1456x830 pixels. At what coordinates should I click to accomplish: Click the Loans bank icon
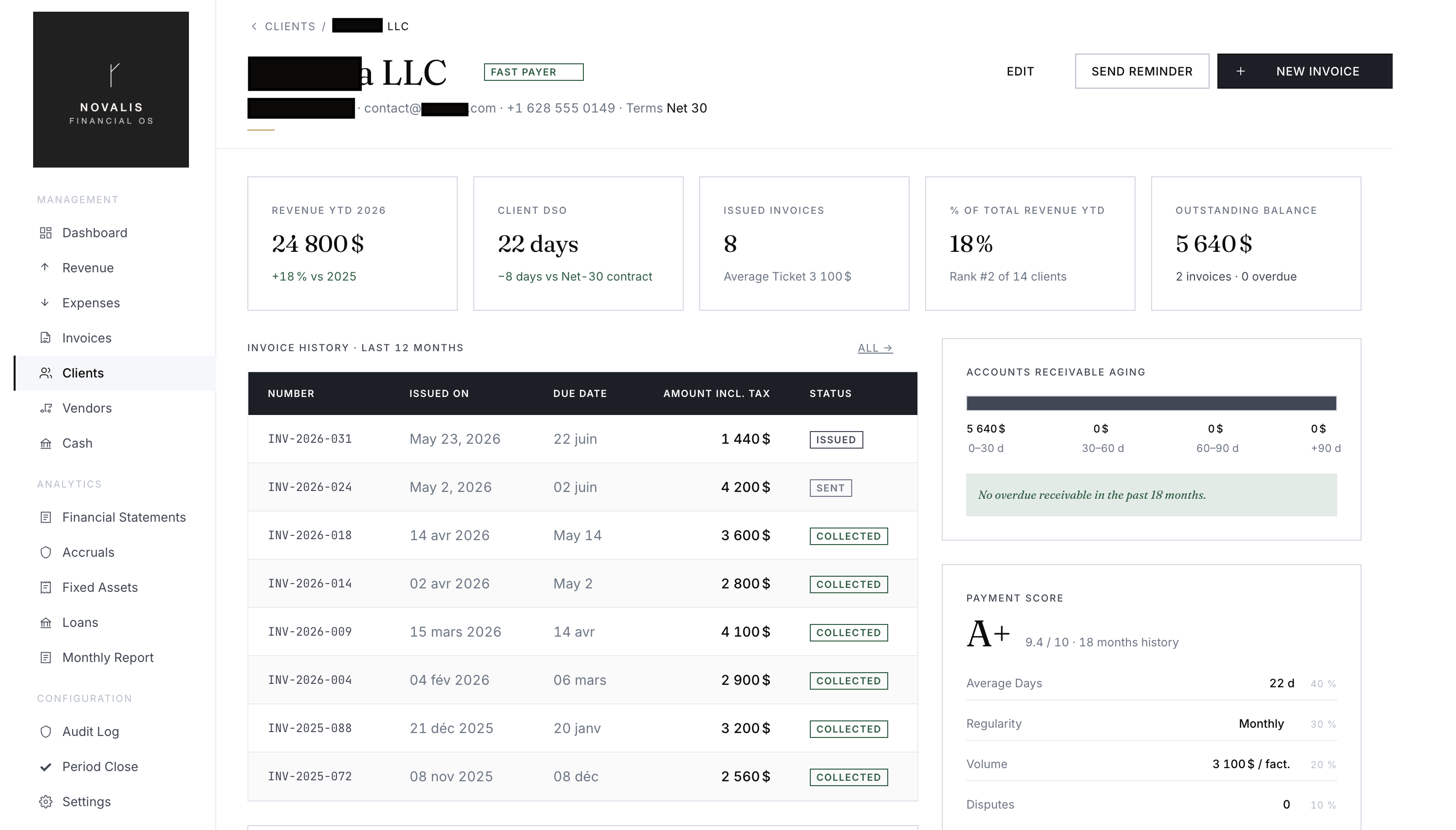[46, 622]
